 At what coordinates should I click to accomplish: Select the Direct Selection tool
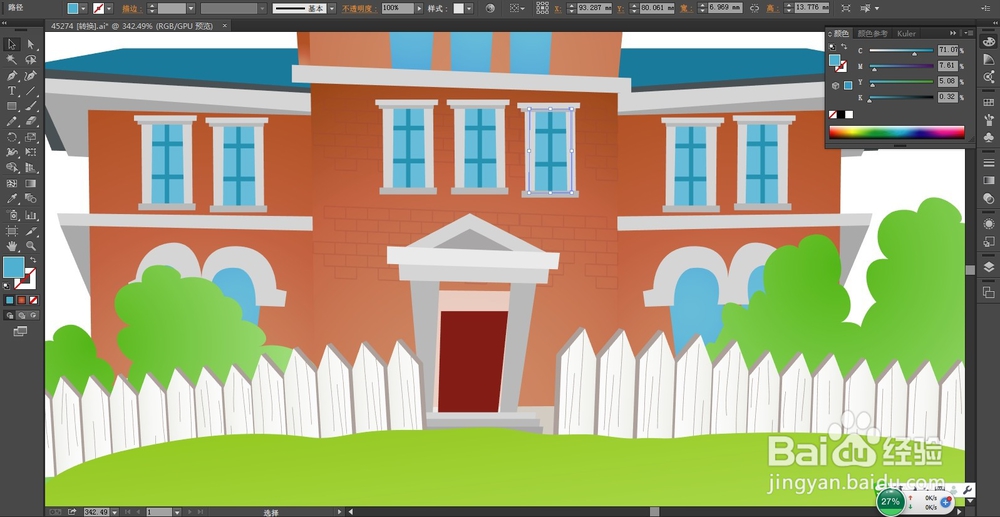(30, 44)
